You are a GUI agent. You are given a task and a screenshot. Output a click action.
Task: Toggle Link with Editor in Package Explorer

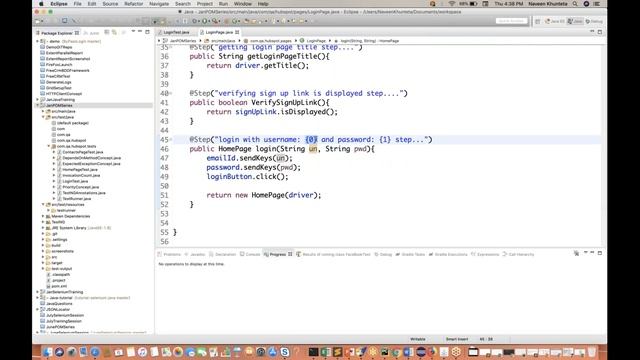[x=114, y=32]
